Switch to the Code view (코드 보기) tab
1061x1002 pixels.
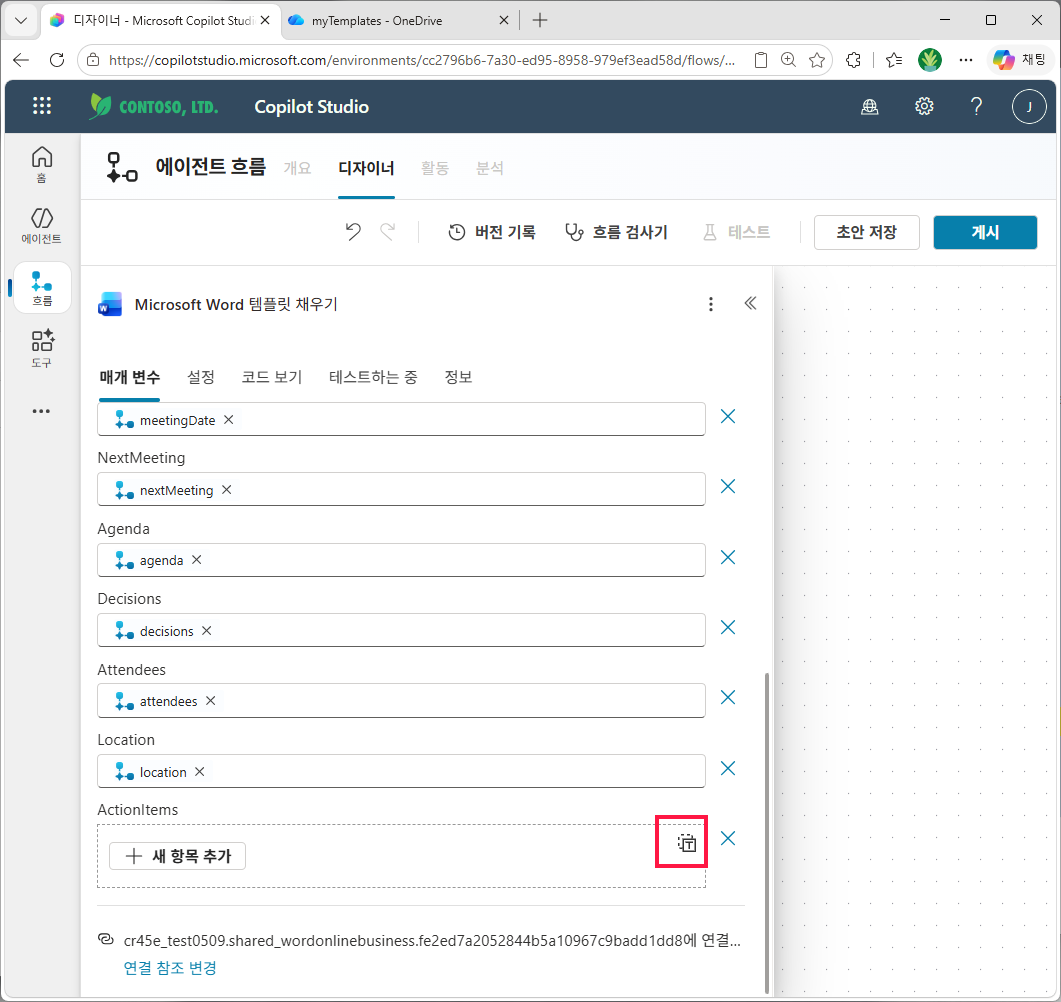(x=272, y=377)
